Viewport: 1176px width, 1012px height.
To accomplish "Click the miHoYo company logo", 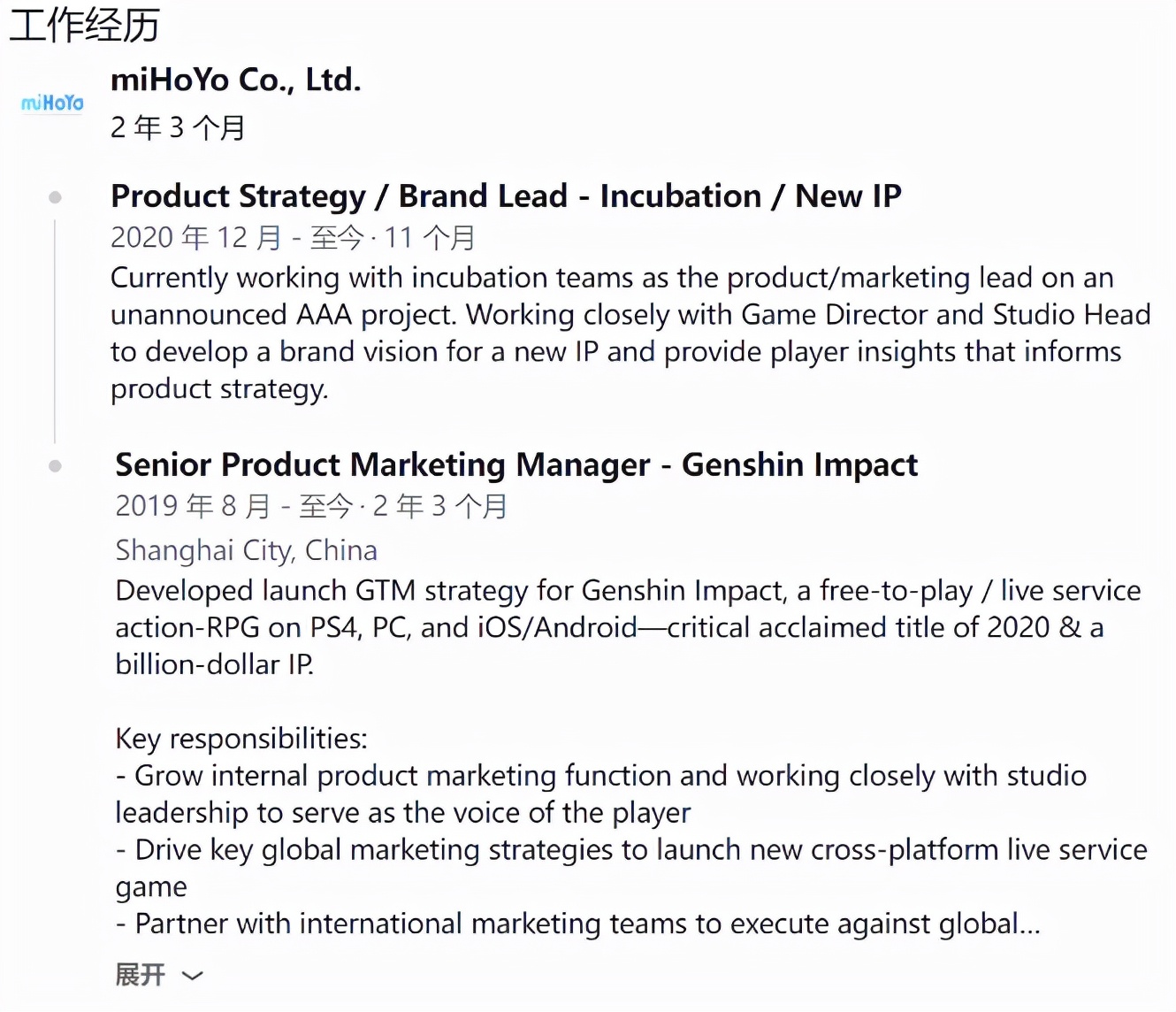I will tap(52, 103).
